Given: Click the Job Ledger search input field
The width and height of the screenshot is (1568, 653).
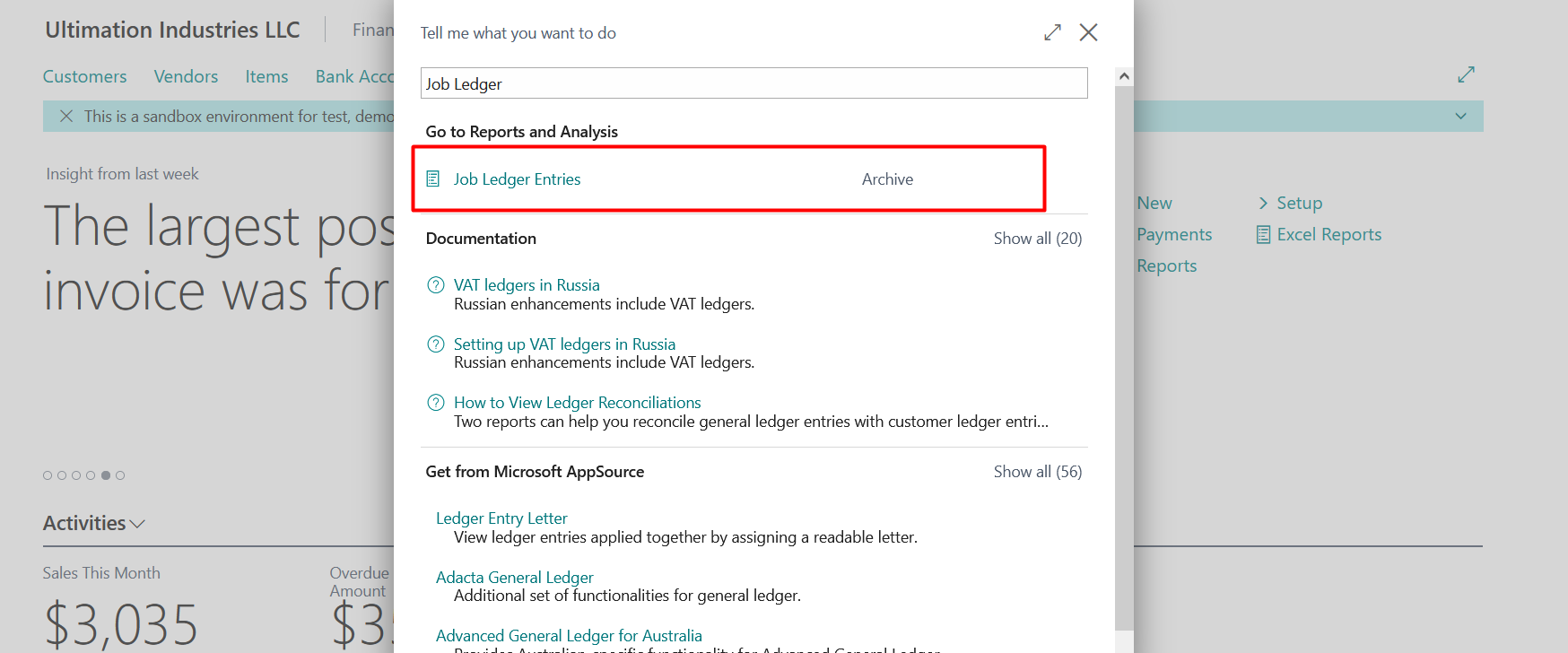Looking at the screenshot, I should (754, 84).
